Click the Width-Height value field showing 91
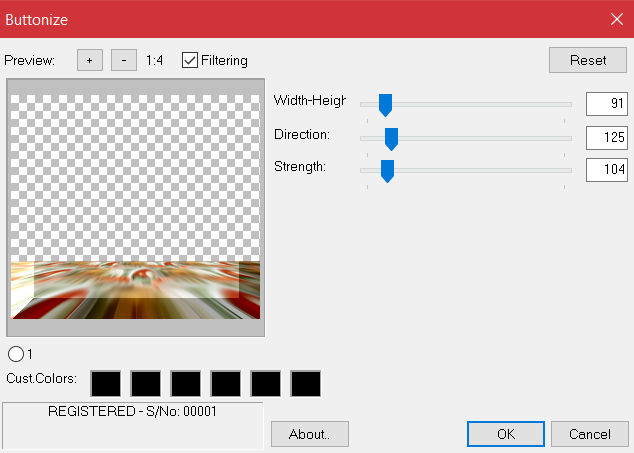The width and height of the screenshot is (634, 453). click(607, 104)
